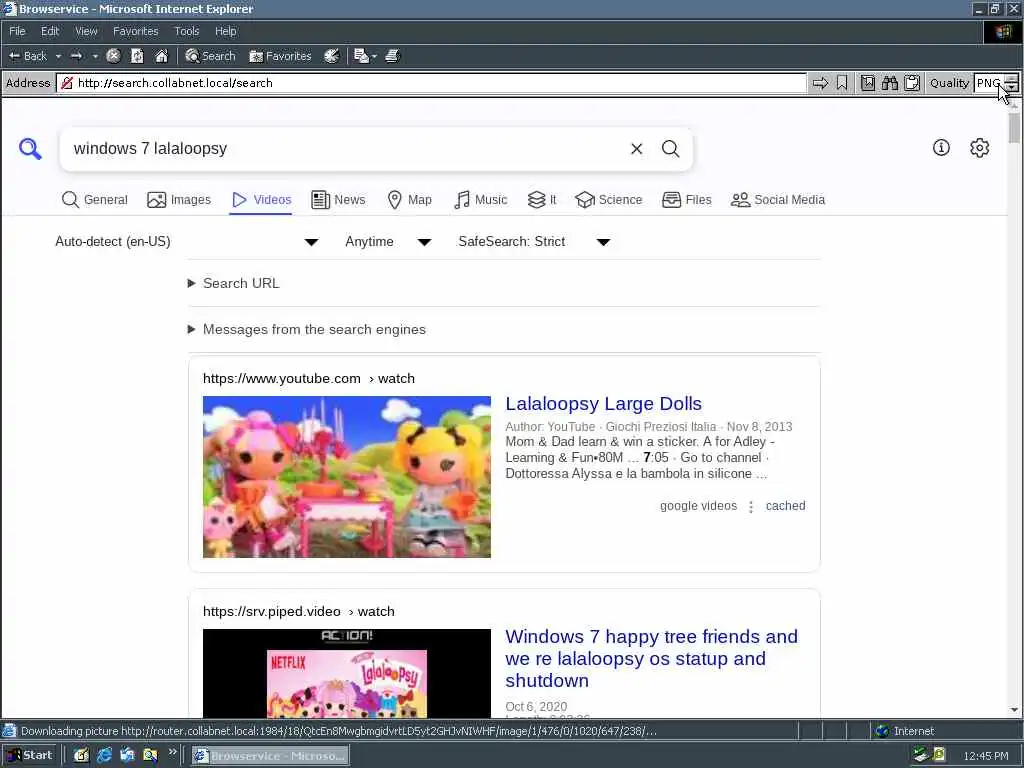Open the Mail button dropdown arrow
Screen dimensions: 1024x768
pos(374,56)
